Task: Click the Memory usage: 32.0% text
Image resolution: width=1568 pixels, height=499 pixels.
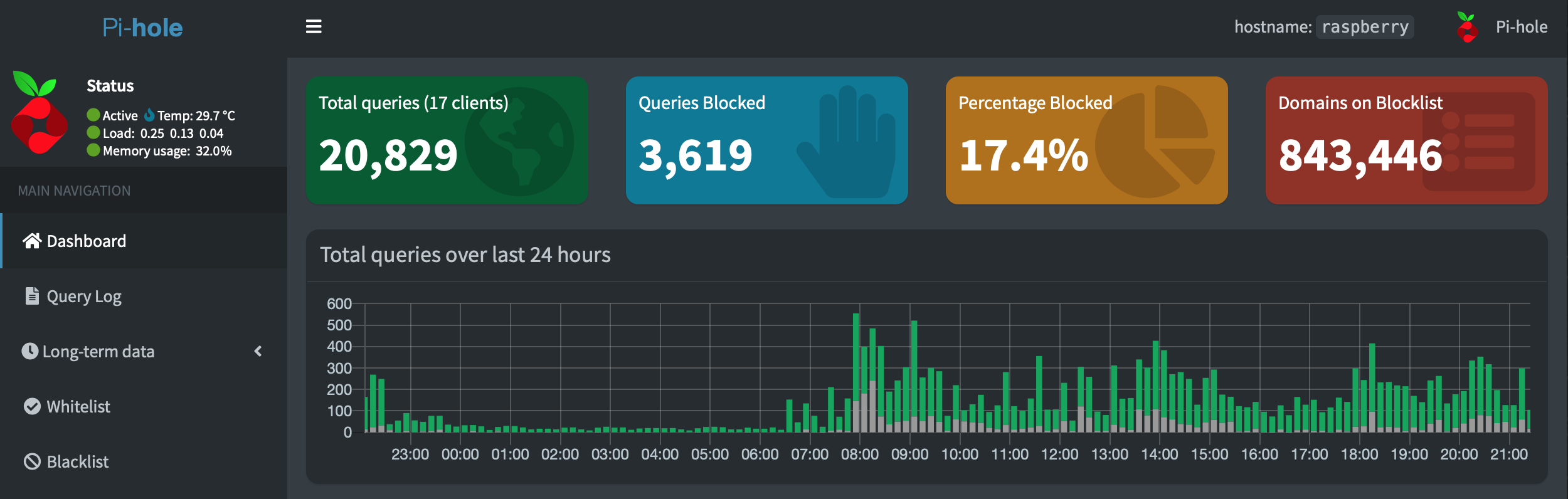Action: coord(167,151)
